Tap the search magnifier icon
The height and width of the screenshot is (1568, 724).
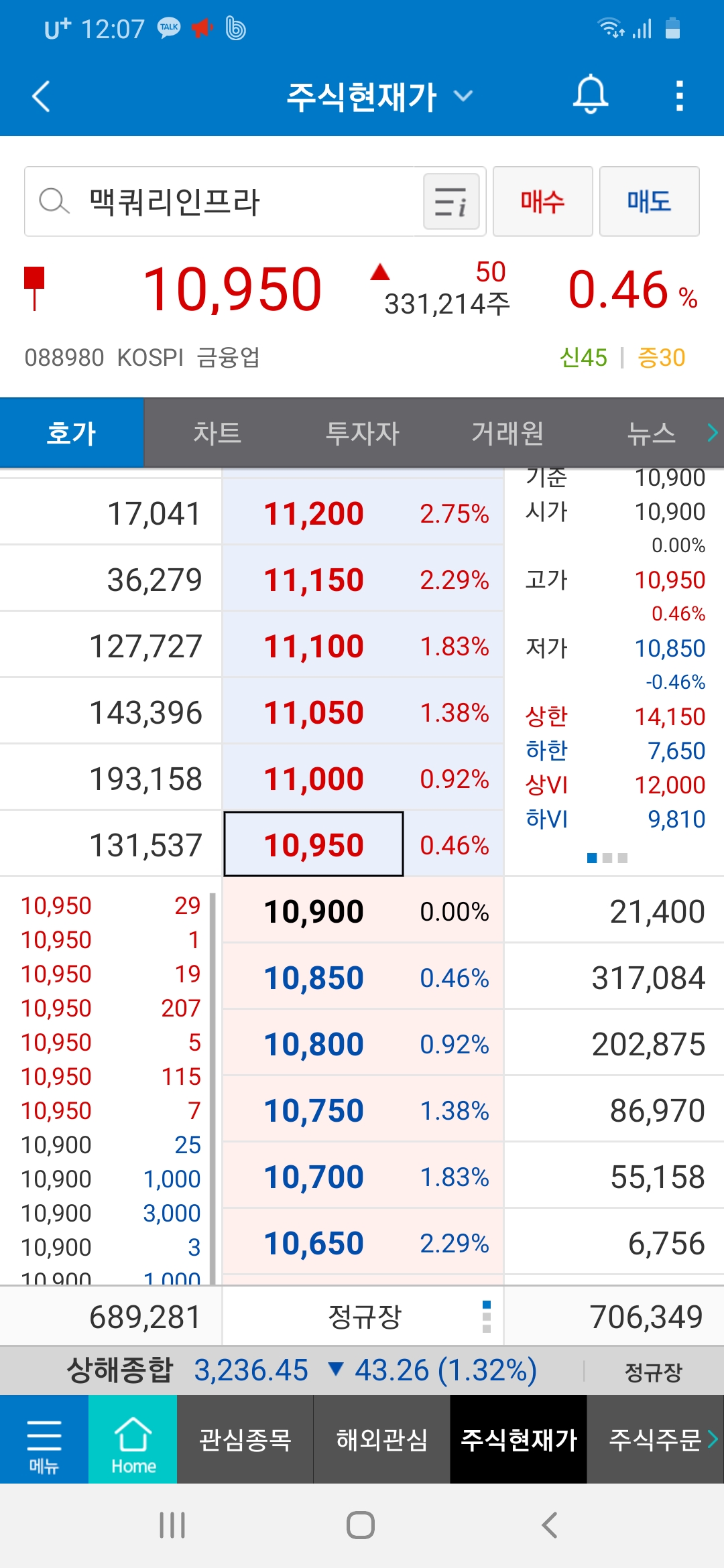54,201
